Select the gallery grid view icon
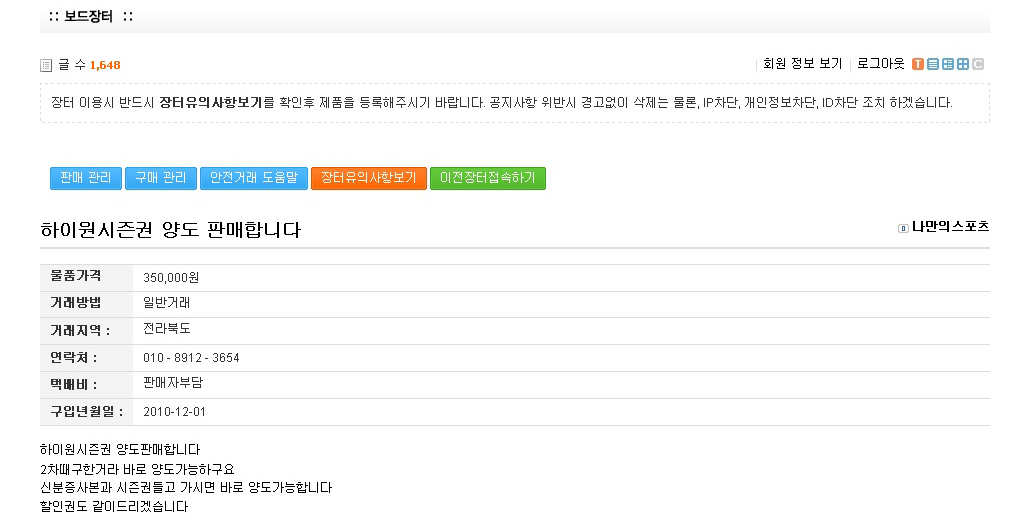This screenshot has height=529, width=1031. pyautogui.click(x=963, y=64)
